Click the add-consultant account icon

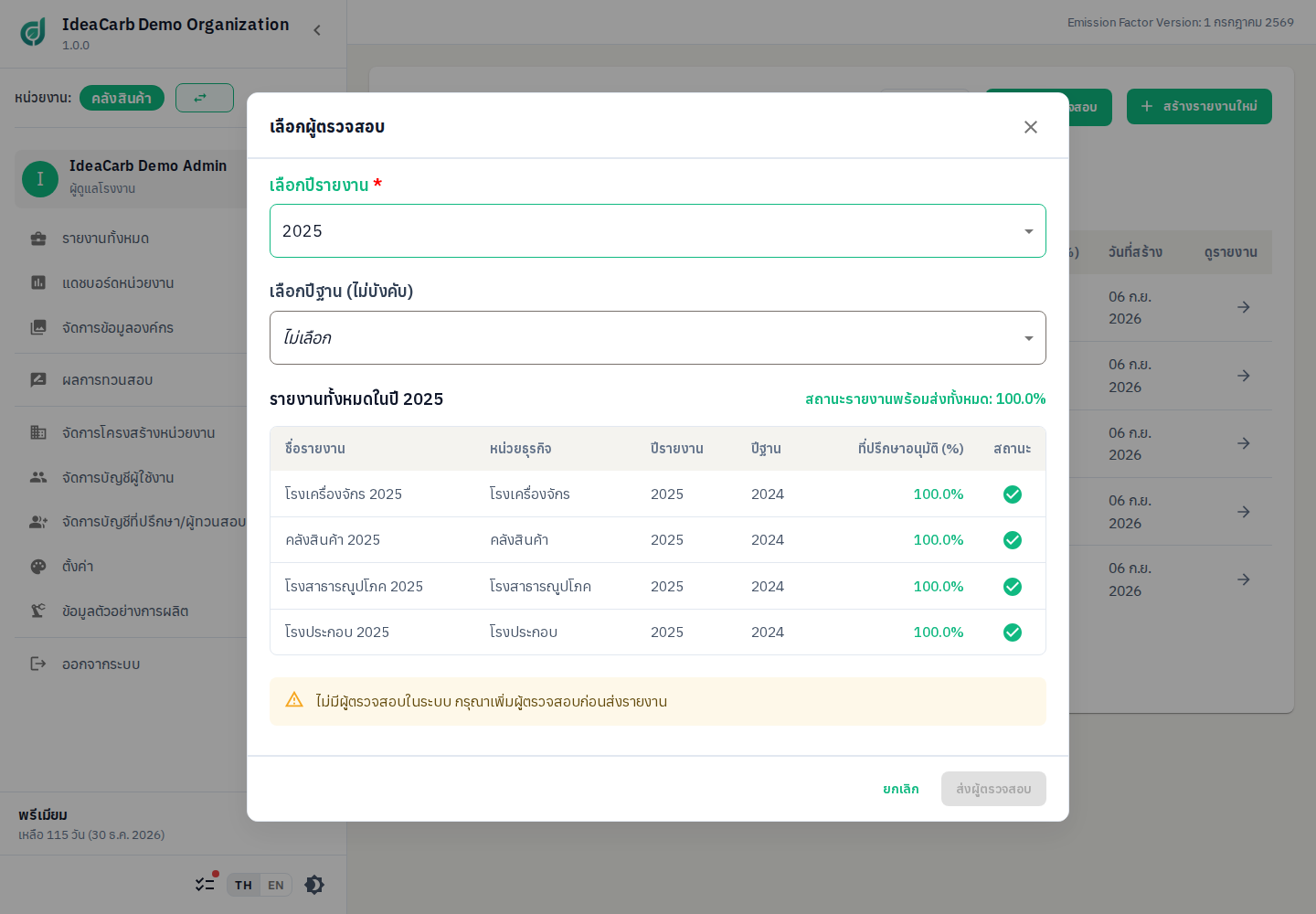click(38, 522)
